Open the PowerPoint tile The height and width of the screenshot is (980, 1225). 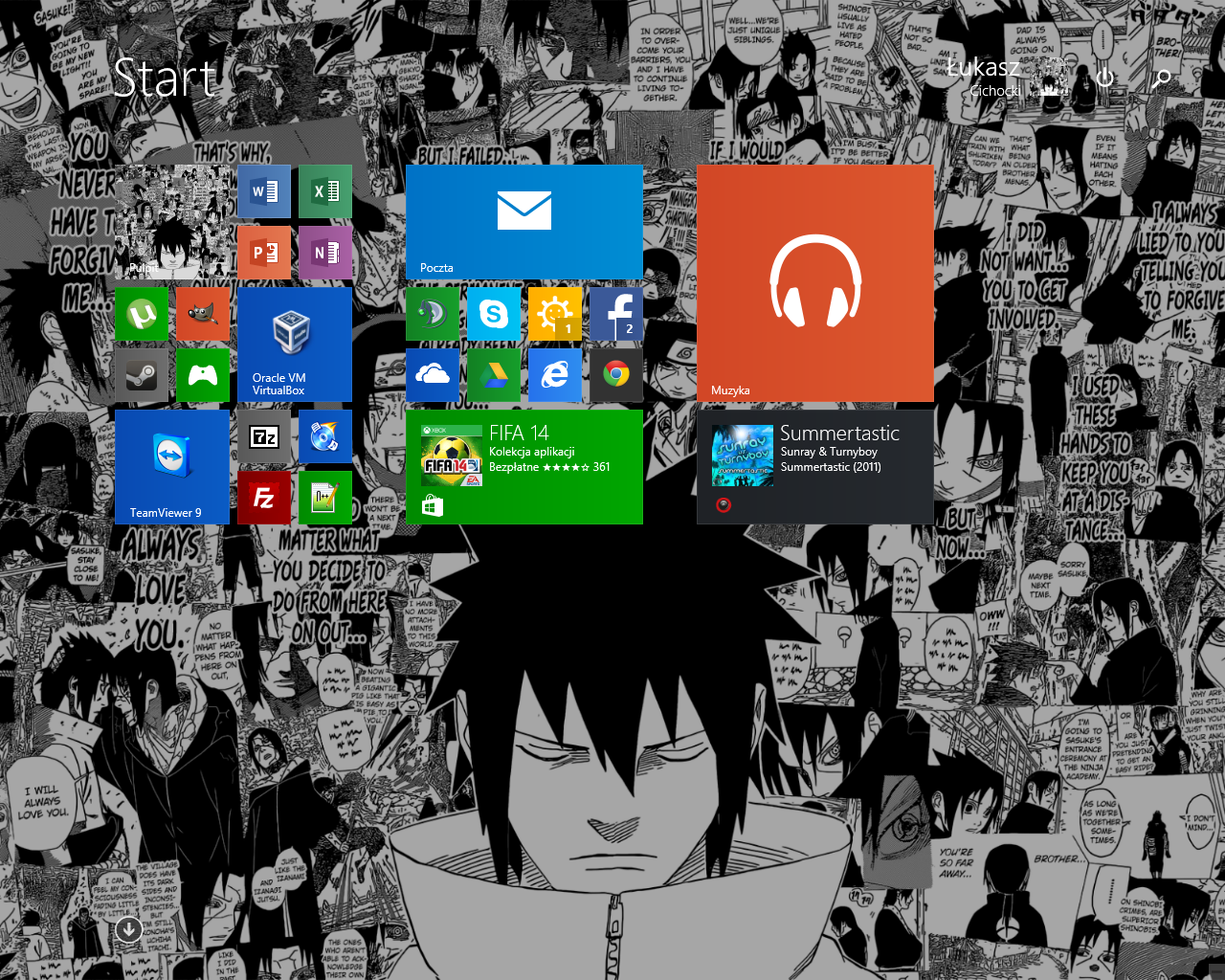pos(264,253)
